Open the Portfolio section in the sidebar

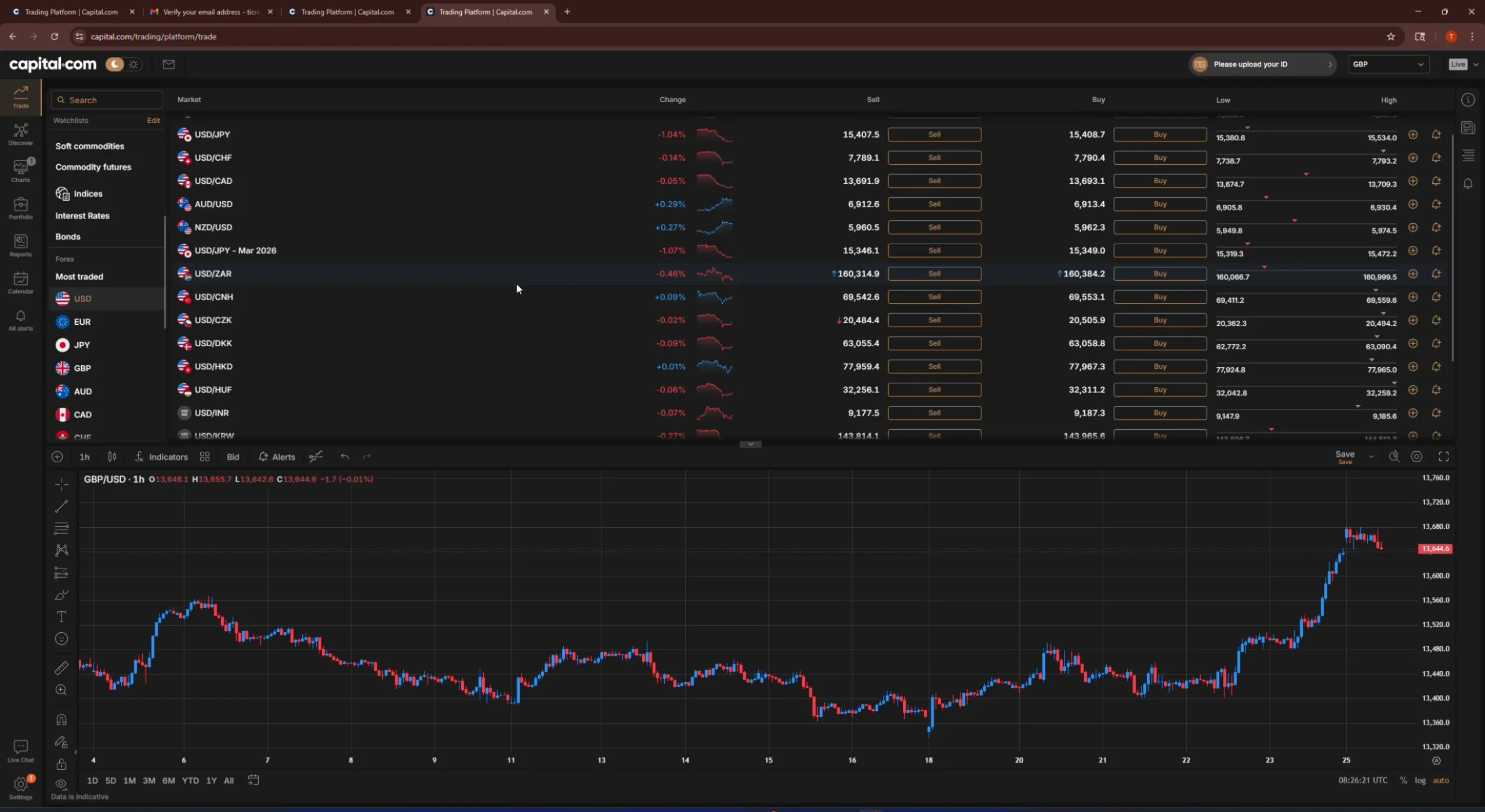click(x=20, y=208)
